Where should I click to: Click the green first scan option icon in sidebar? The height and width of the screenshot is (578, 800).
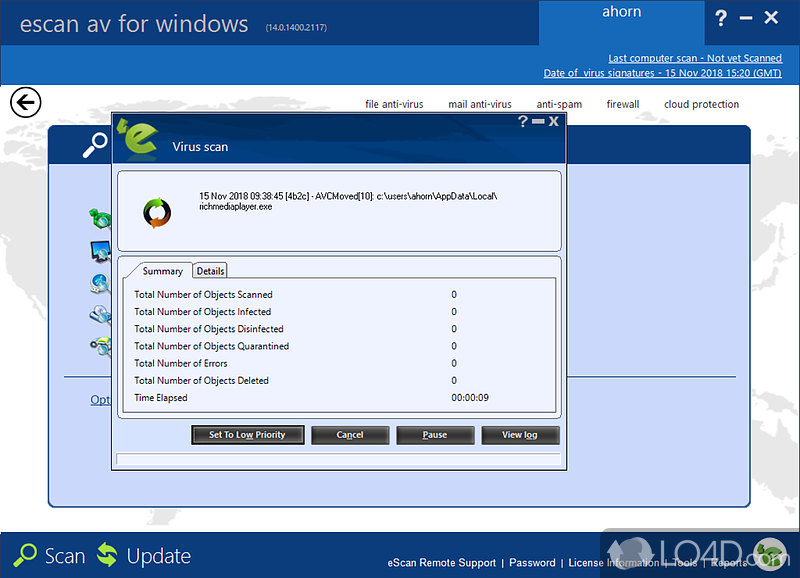point(101,218)
